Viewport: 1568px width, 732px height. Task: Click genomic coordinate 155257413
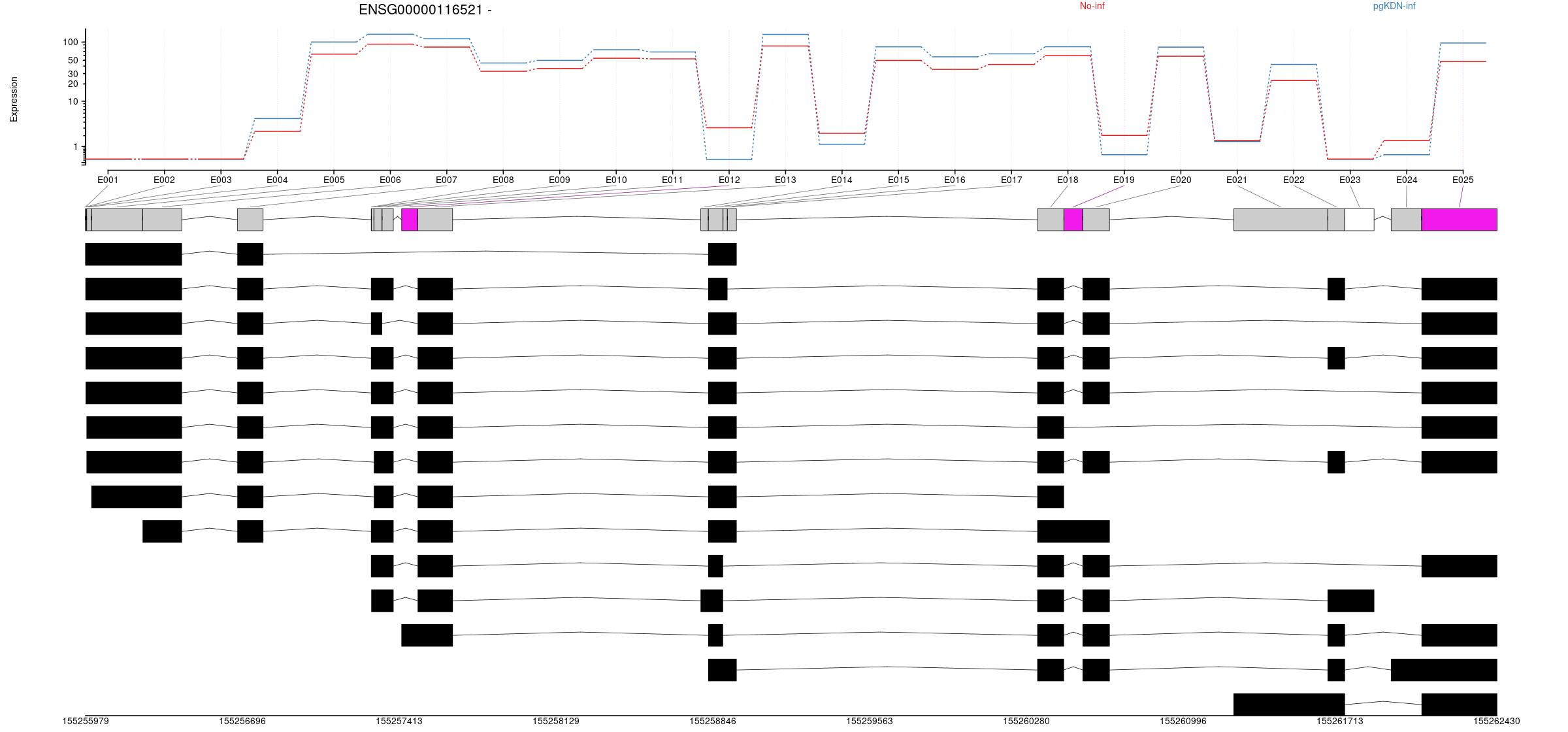tap(399, 722)
